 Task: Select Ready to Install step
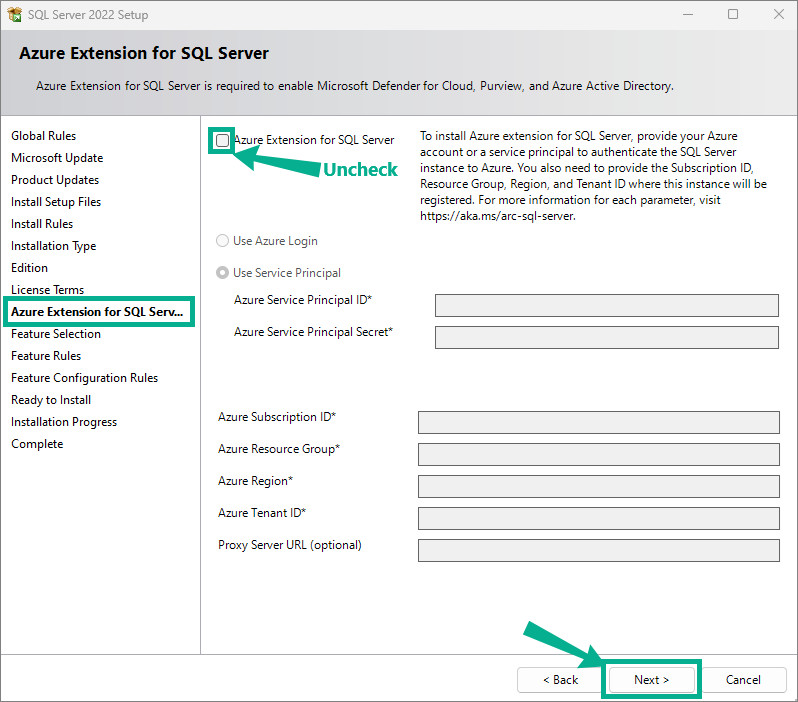pos(51,400)
